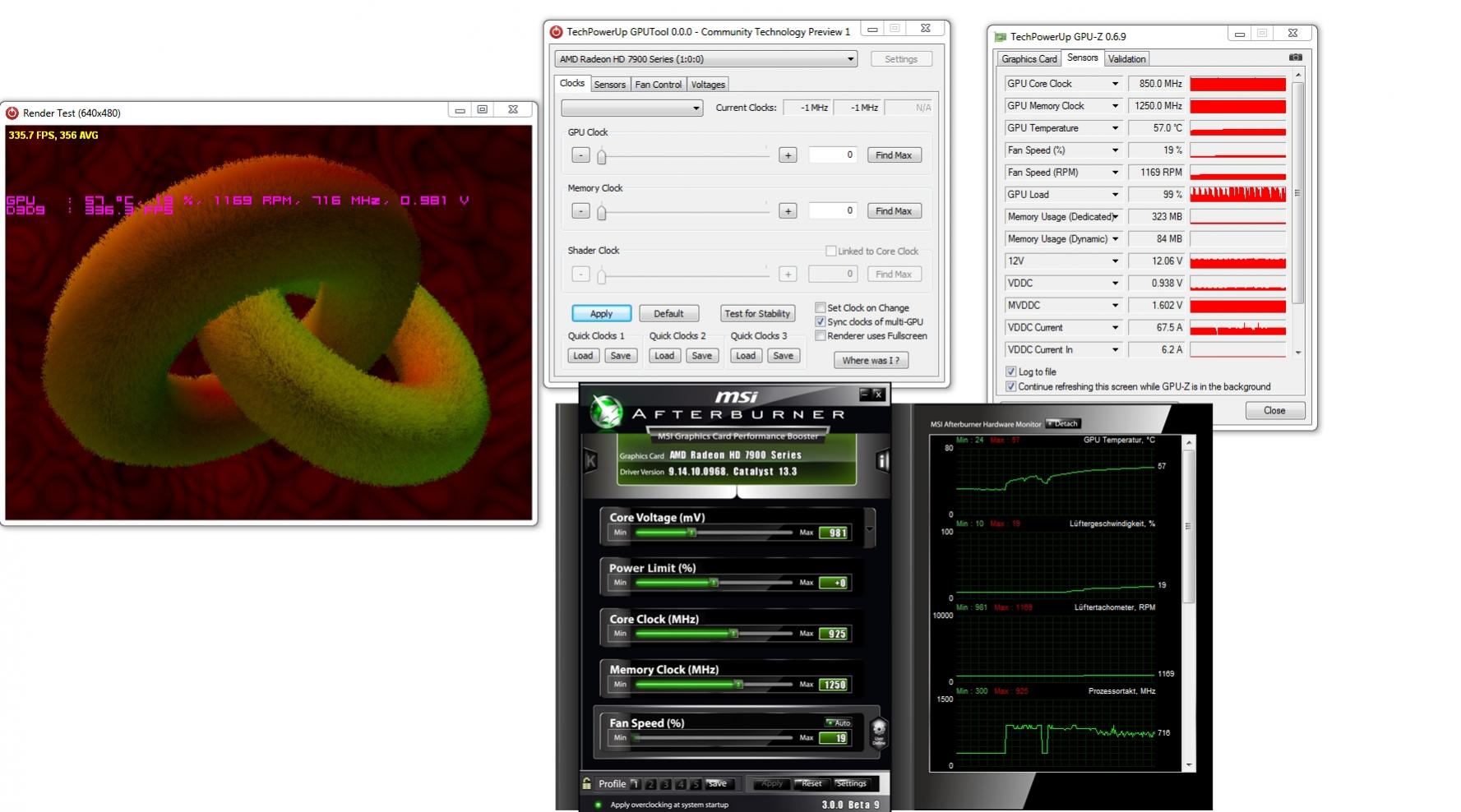Open the empty clock preset dropdown

tap(631, 108)
